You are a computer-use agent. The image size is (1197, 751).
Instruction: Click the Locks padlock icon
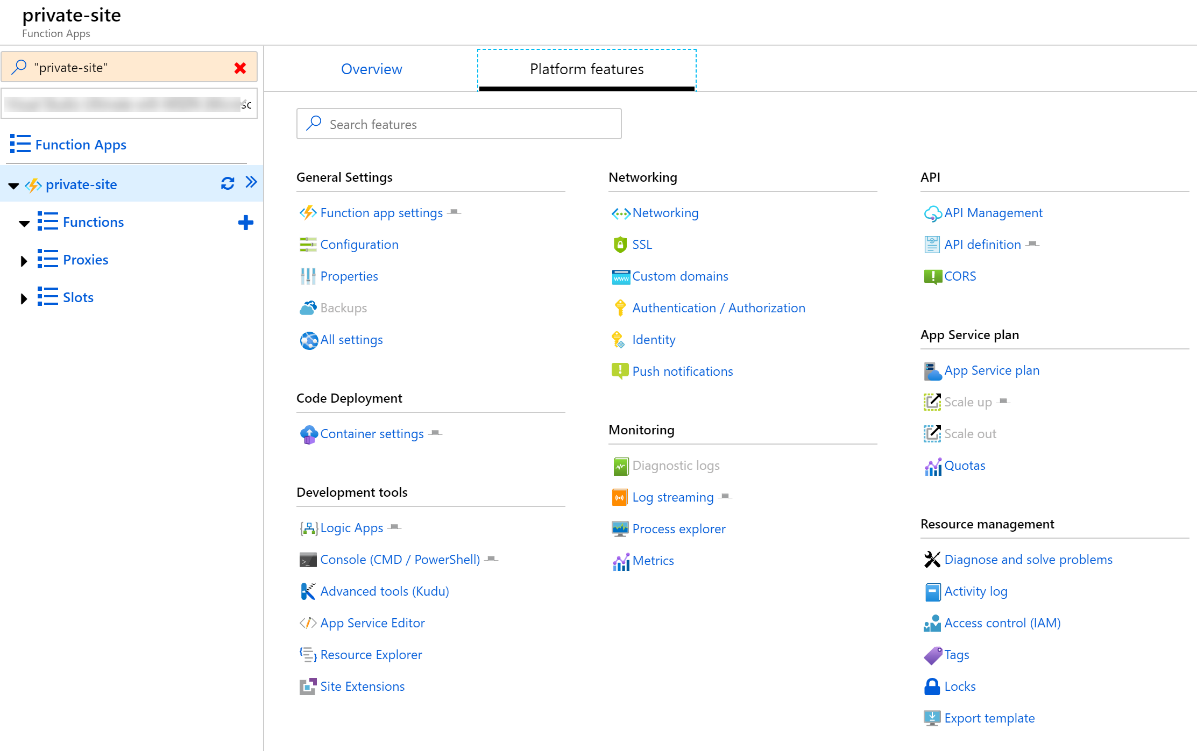pos(932,687)
